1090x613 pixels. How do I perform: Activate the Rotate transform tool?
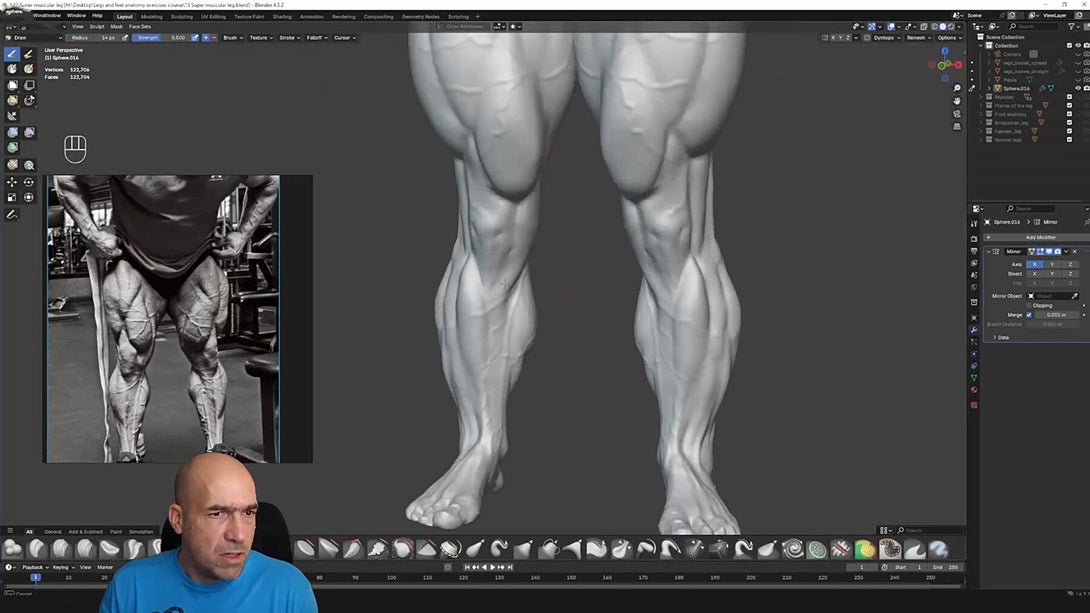point(29,182)
